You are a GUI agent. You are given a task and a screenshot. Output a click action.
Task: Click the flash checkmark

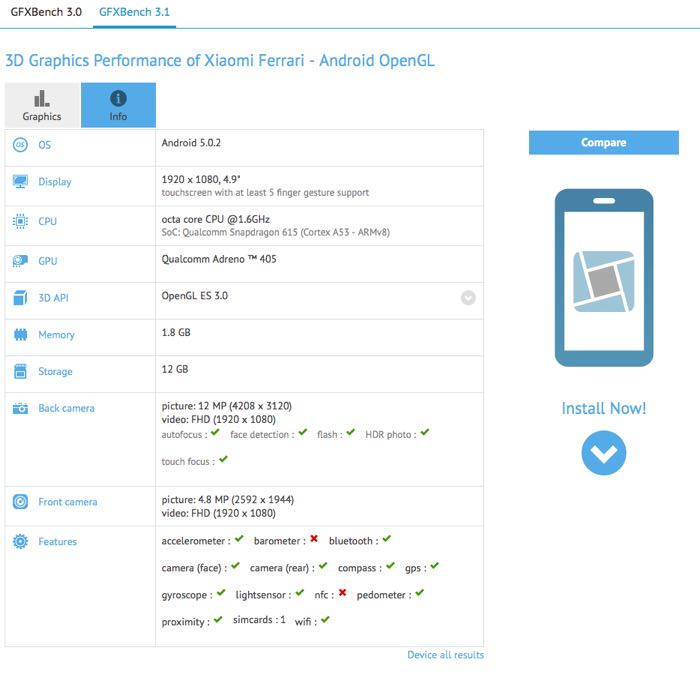pyautogui.click(x=350, y=432)
